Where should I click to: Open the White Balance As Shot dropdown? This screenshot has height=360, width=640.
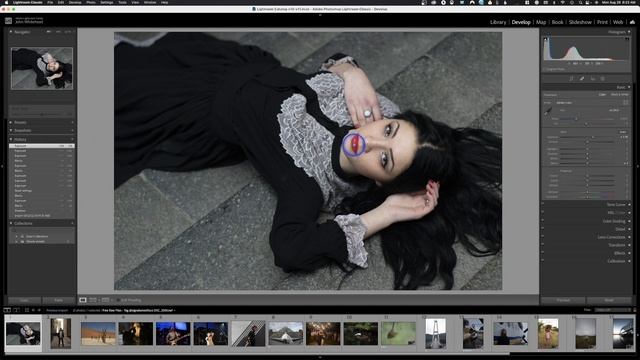614,110
